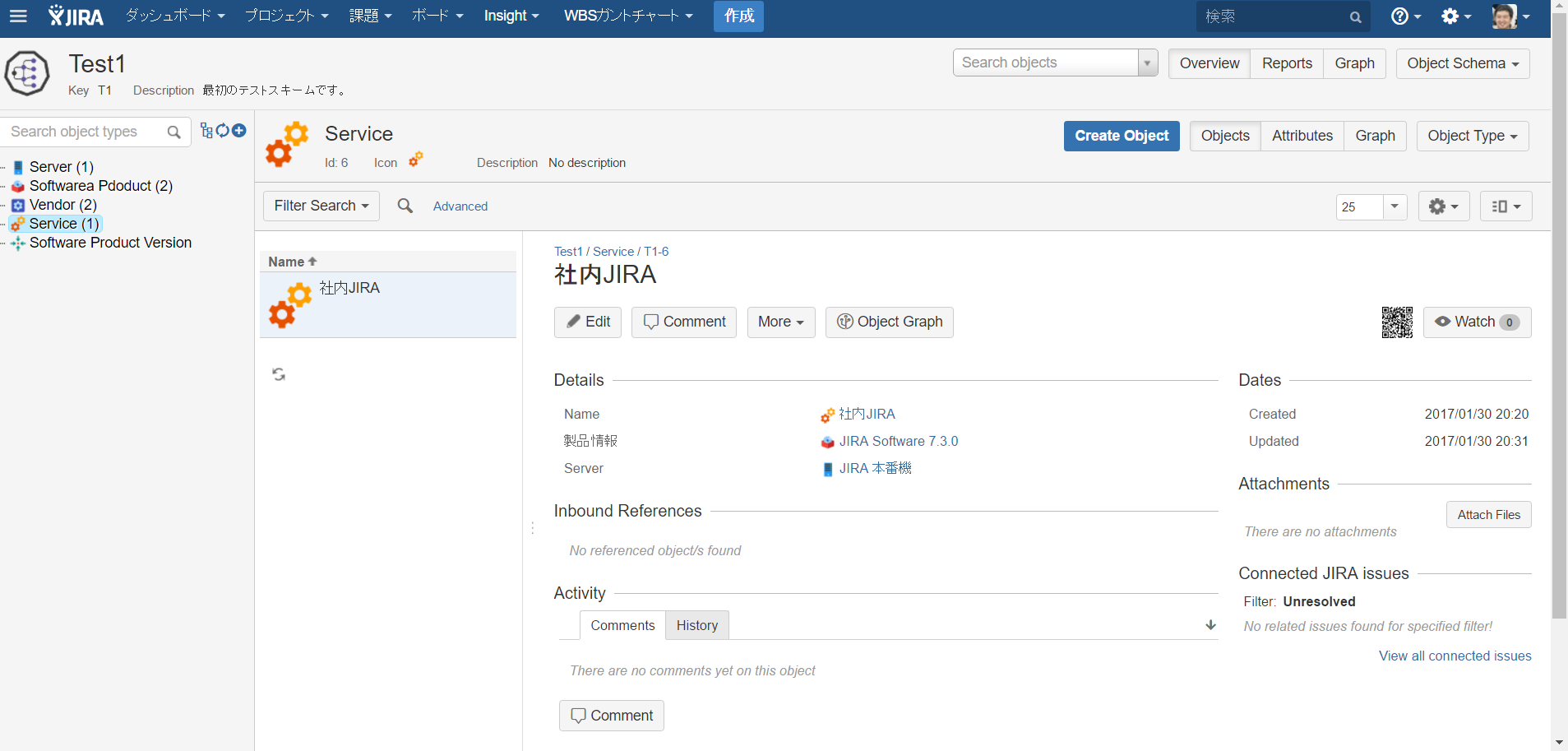The image size is (1568, 751).
Task: Open the JIRA administration gear menu
Action: click(1456, 16)
